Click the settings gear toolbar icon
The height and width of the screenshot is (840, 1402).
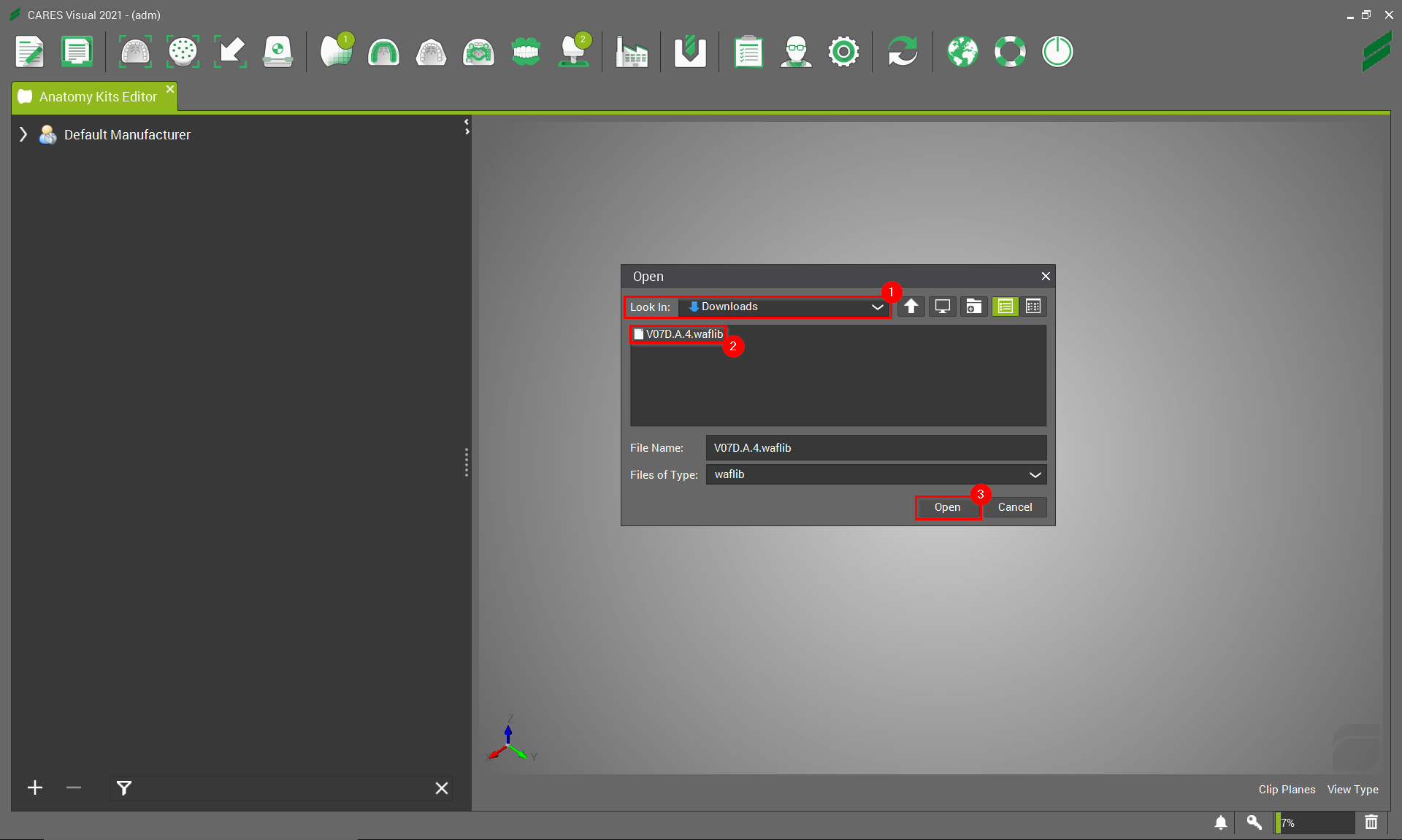tap(843, 52)
